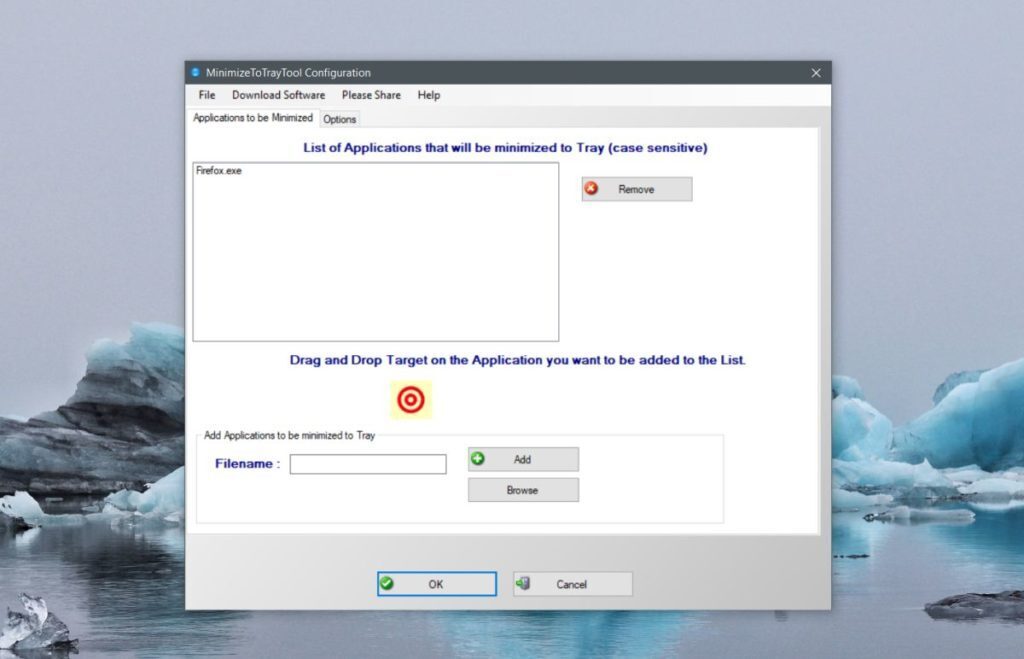Click the red Remove icon next to Remove button
This screenshot has width=1024, height=659.
point(590,188)
